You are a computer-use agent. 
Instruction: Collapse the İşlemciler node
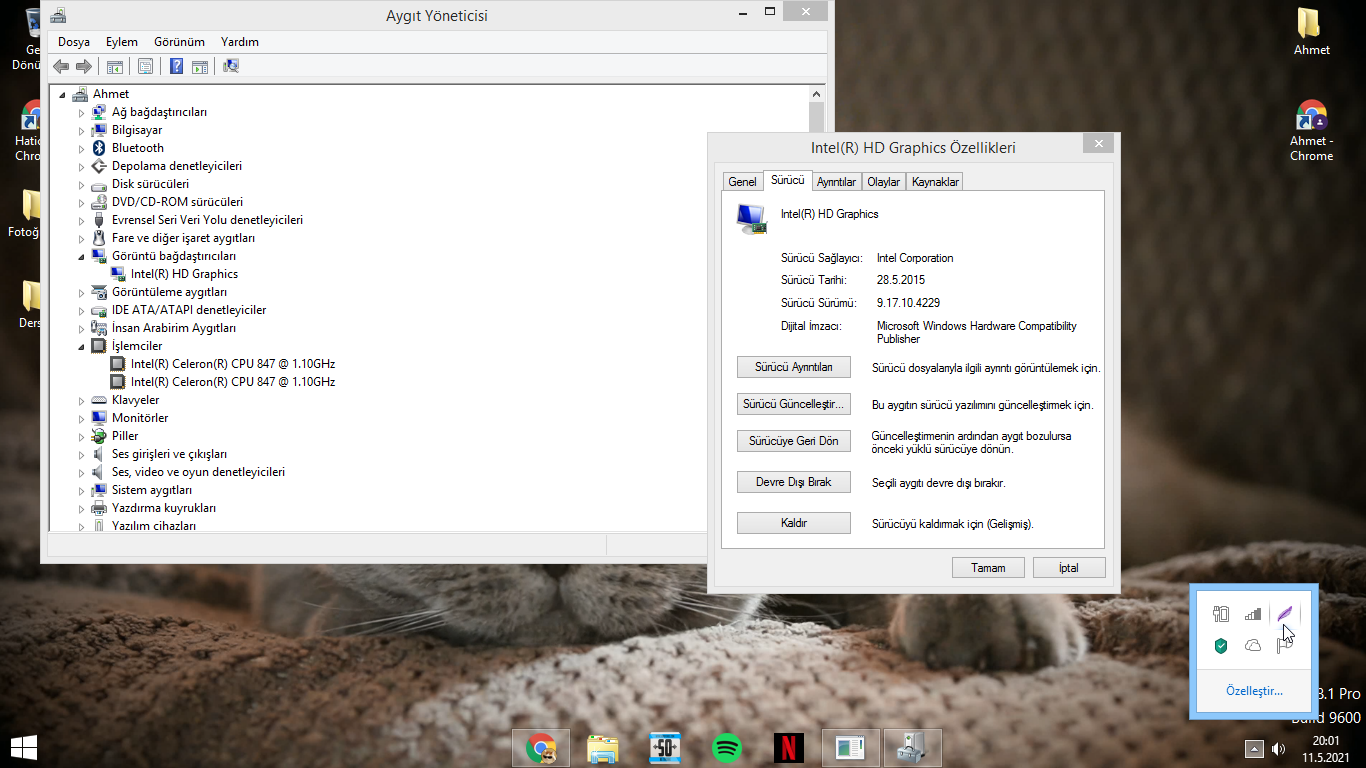pos(82,347)
